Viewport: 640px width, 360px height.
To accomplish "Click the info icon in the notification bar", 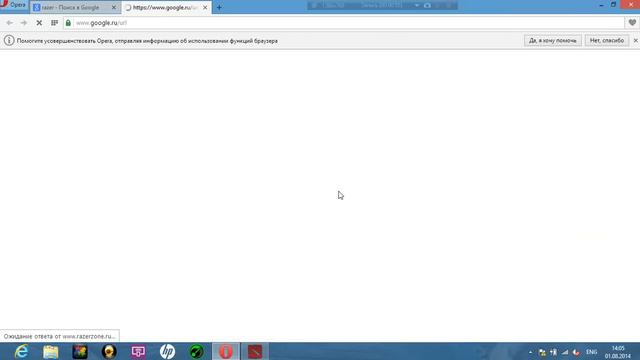I will (9, 40).
